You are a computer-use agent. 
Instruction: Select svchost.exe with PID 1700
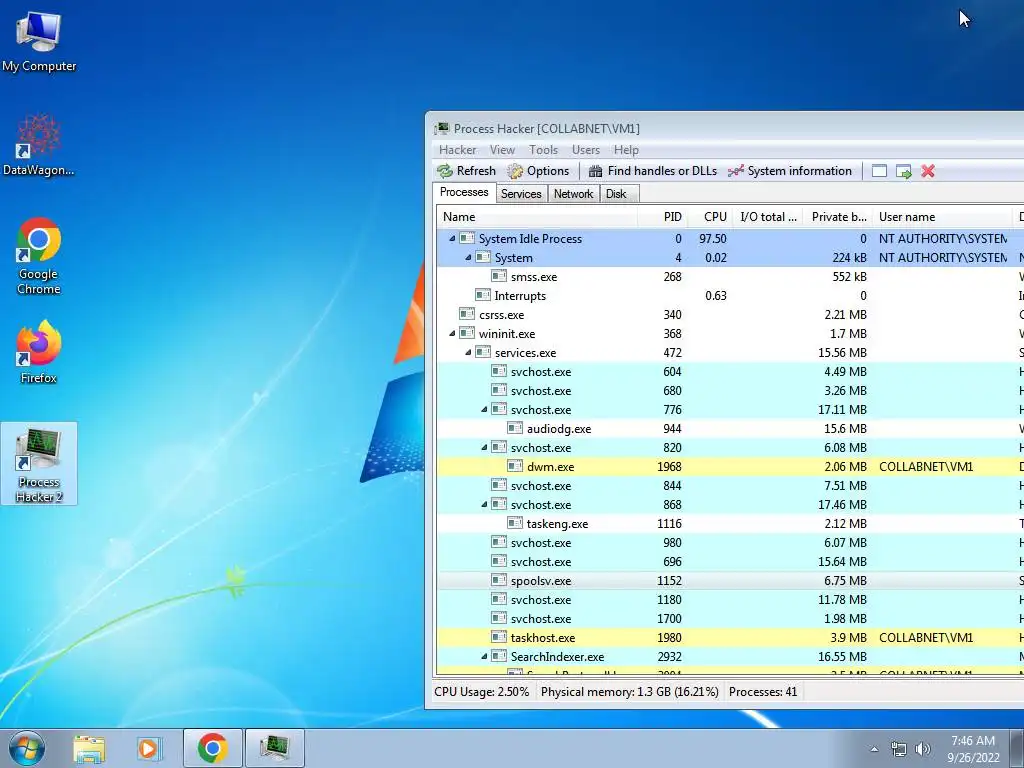(x=730, y=618)
